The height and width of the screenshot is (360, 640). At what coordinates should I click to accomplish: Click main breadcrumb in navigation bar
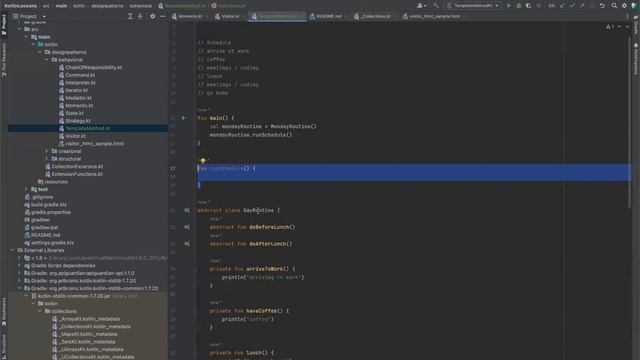[x=61, y=6]
